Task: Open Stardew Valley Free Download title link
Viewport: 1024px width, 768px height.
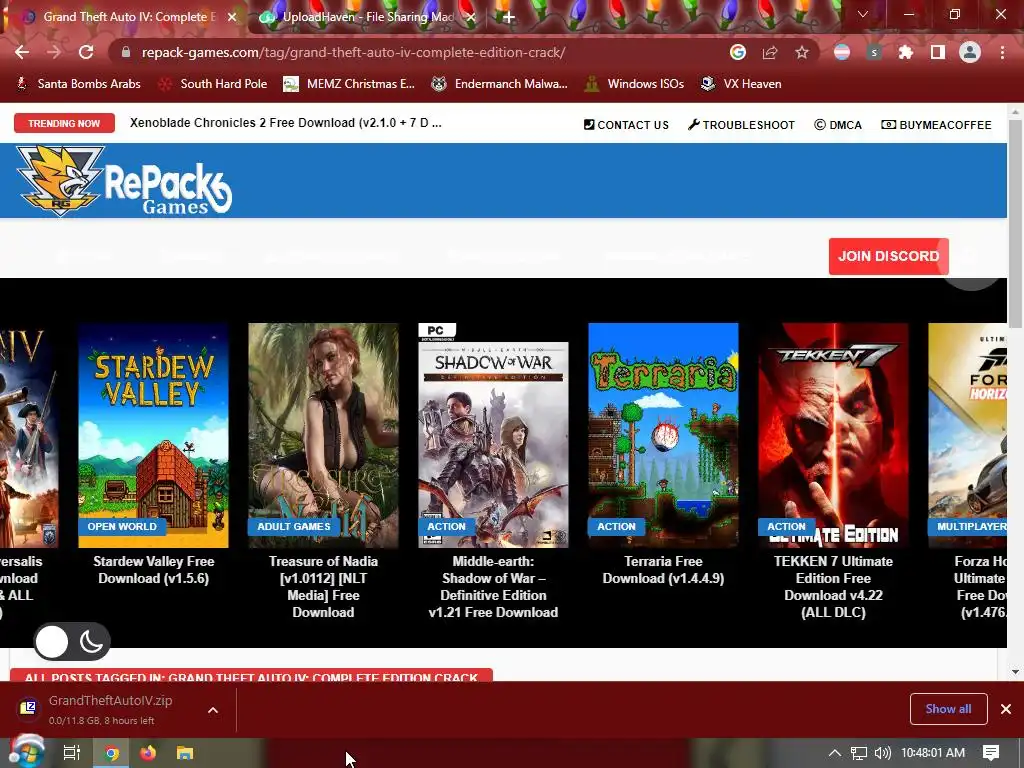Action: [x=153, y=569]
